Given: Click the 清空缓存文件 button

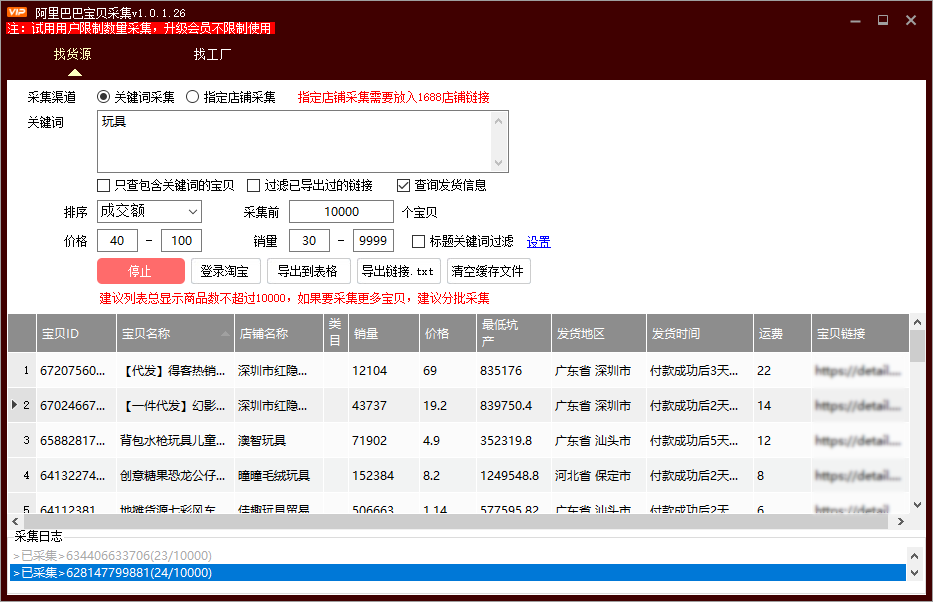Looking at the screenshot, I should point(489,271).
